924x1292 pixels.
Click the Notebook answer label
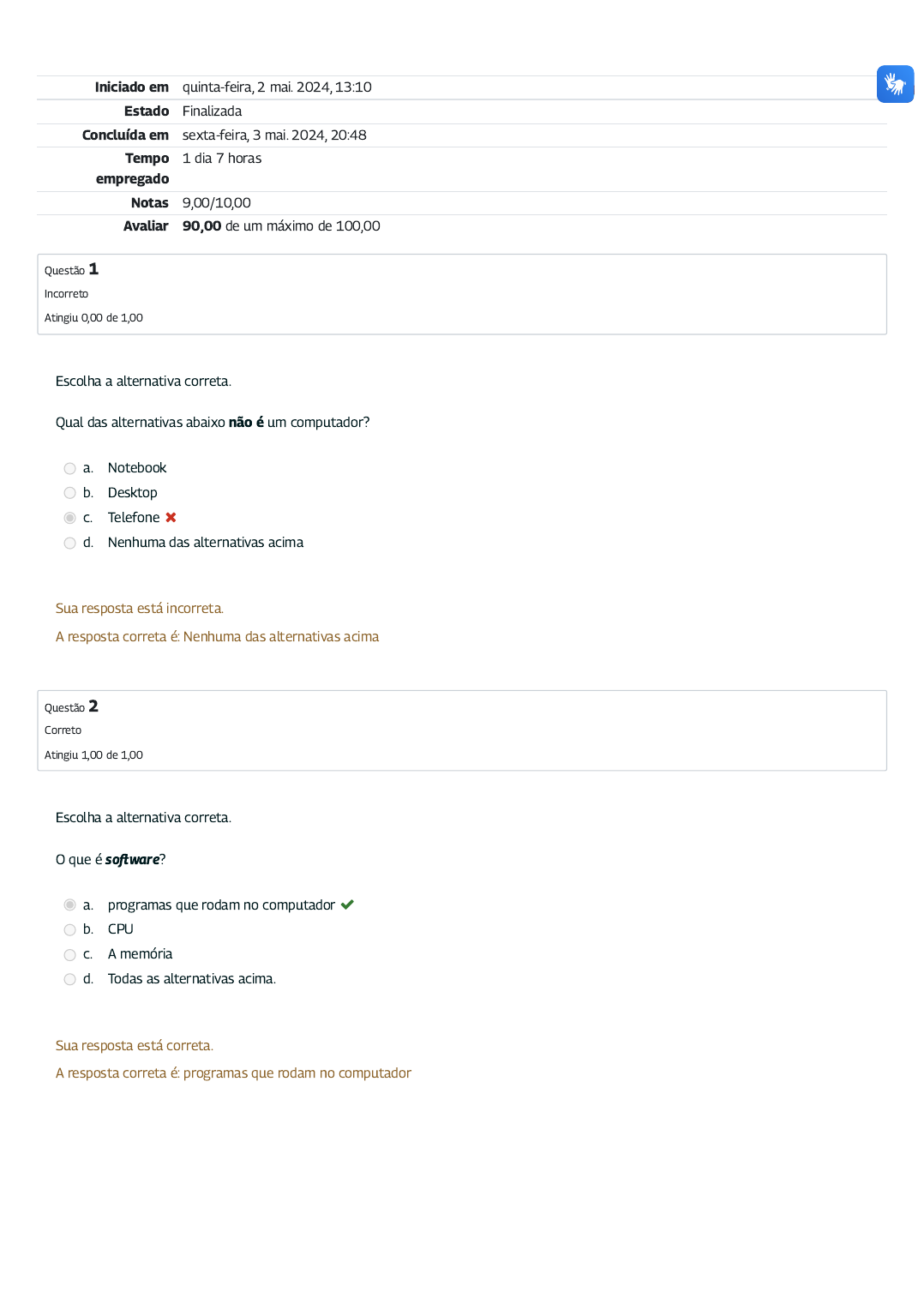137,468
